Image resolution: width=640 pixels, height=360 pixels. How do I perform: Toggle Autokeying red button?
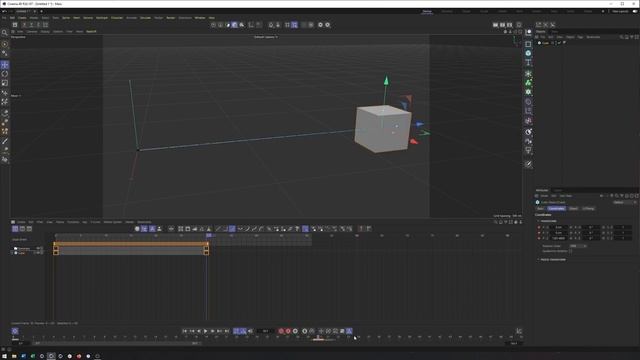pyautogui.click(x=288, y=331)
